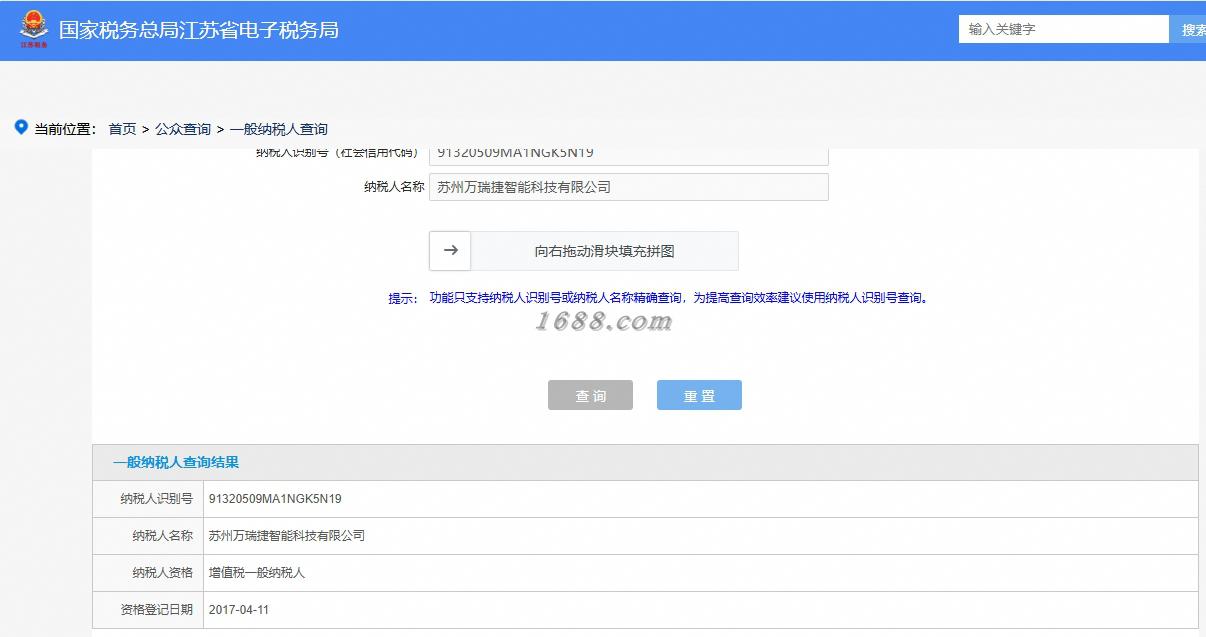Viewport: 1206px width, 637px height.
Task: Click the 当前位置 label
Action: [65, 129]
